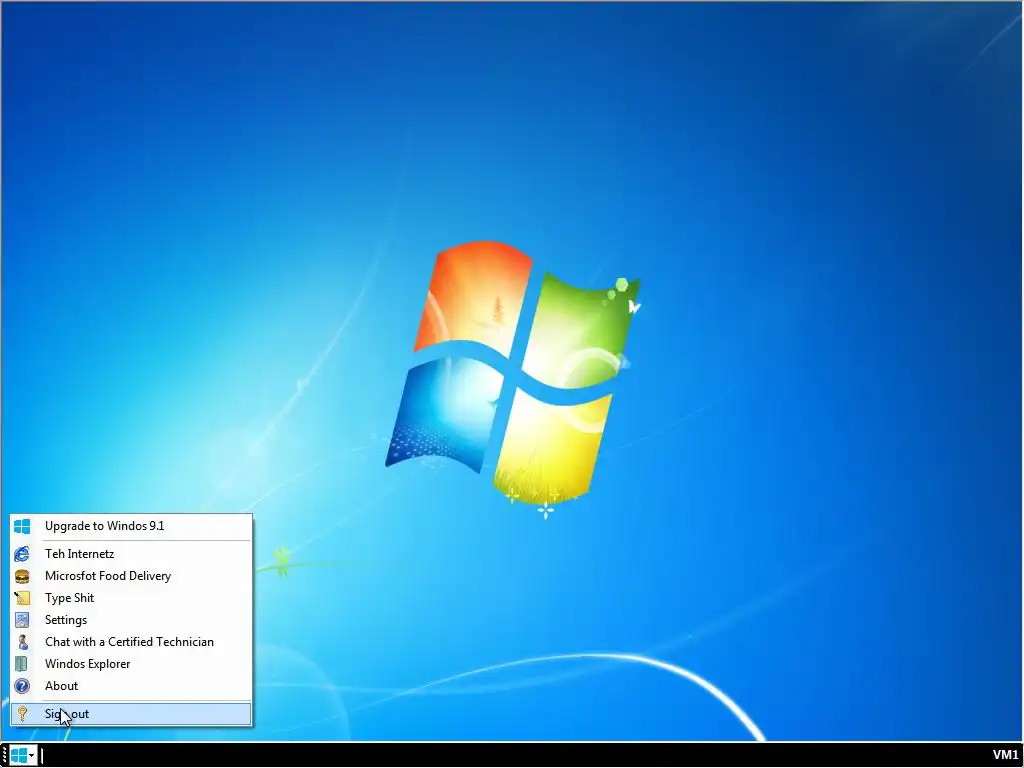
Task: Click the Windows logo icon beside Upgrade
Action: [x=22, y=526]
